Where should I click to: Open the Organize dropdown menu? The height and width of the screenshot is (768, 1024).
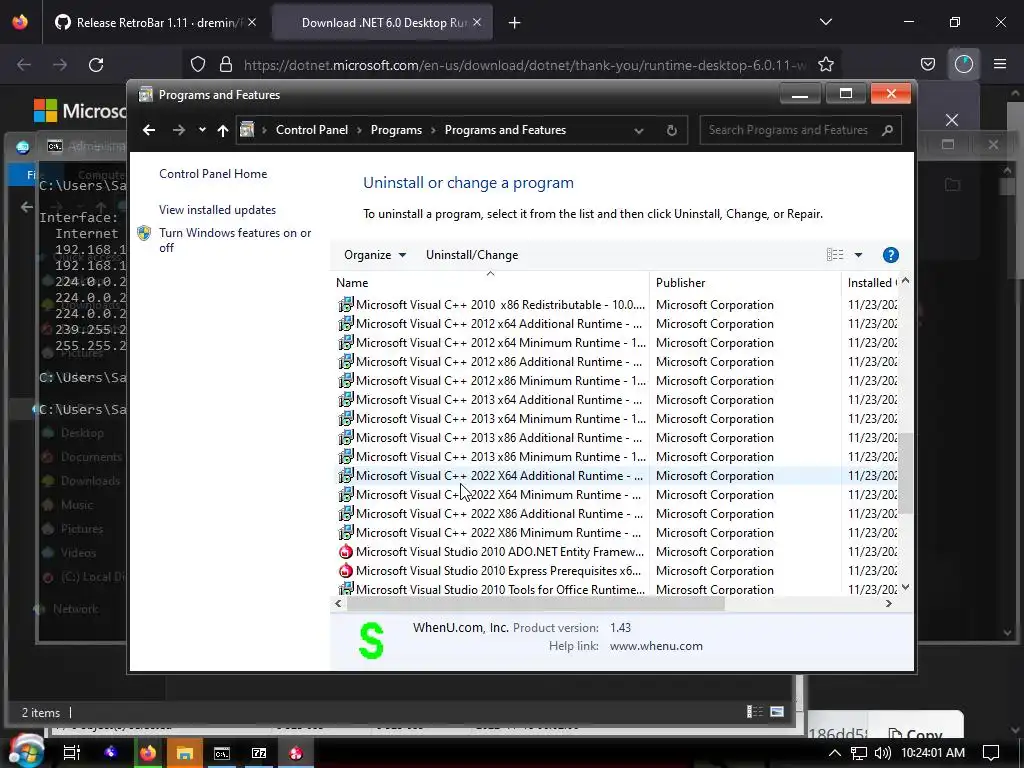375,255
